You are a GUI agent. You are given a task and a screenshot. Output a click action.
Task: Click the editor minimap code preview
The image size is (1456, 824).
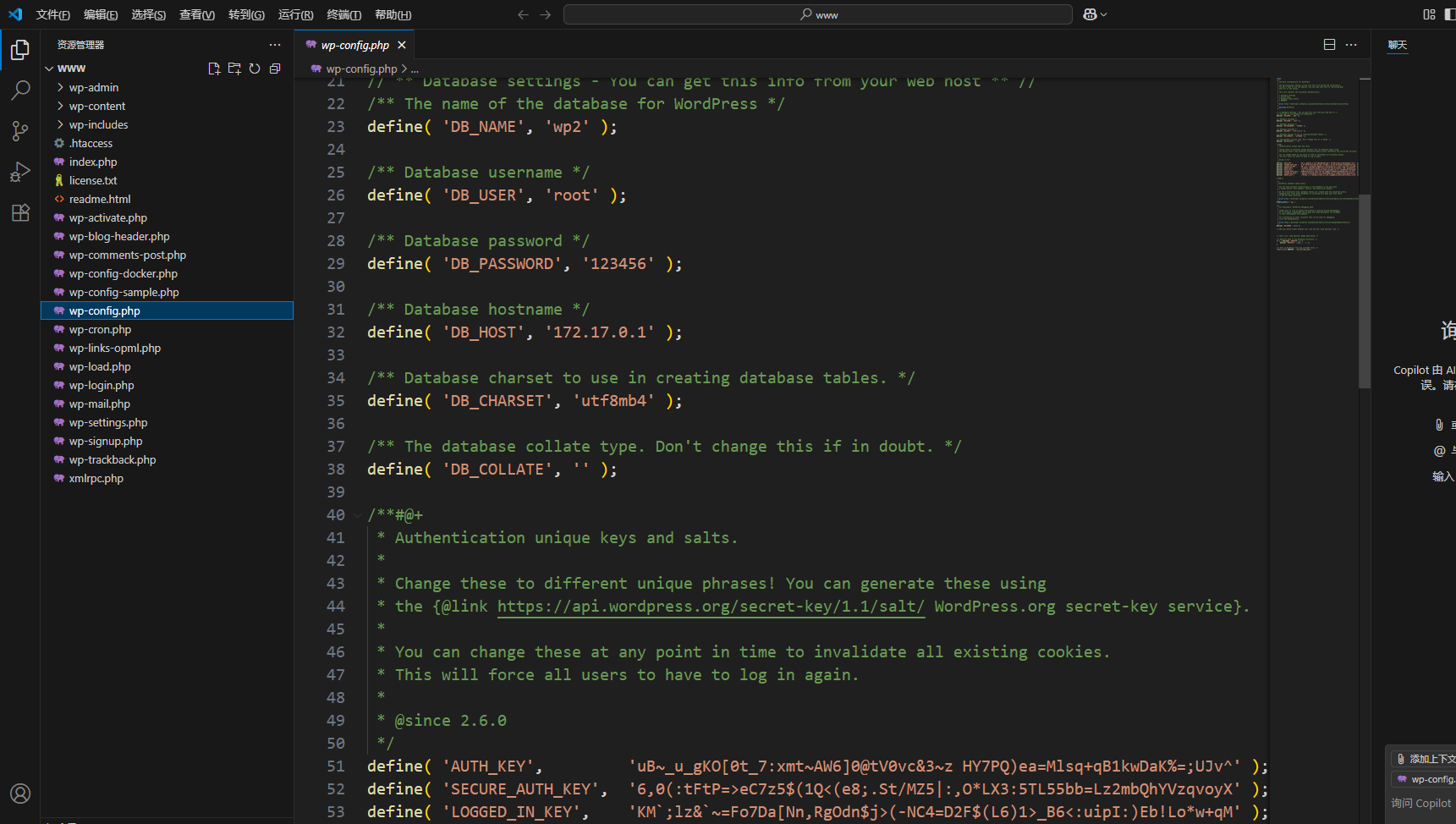(x=1316, y=165)
